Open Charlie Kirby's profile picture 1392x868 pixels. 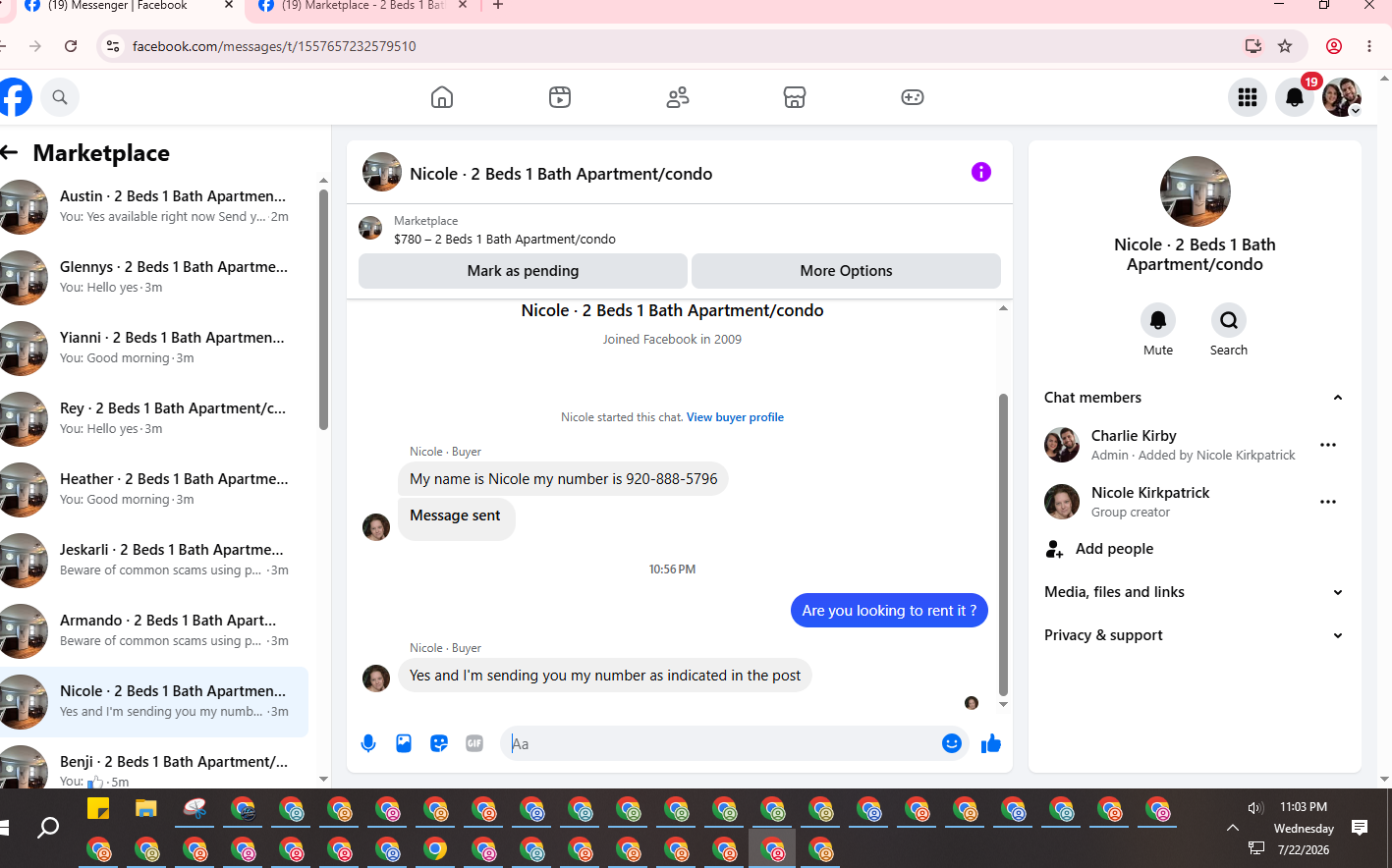[x=1062, y=445]
